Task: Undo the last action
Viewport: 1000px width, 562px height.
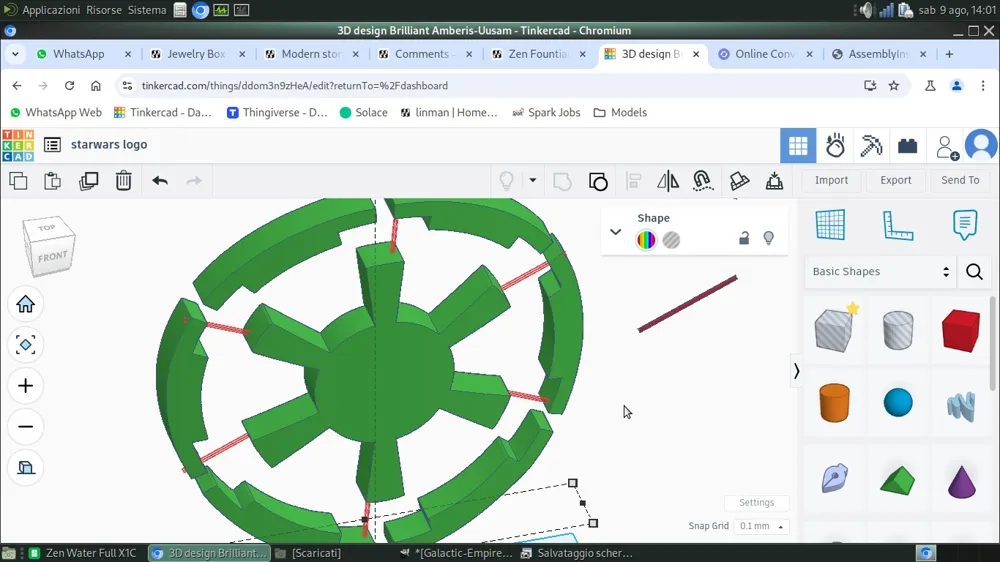Action: pos(160,181)
